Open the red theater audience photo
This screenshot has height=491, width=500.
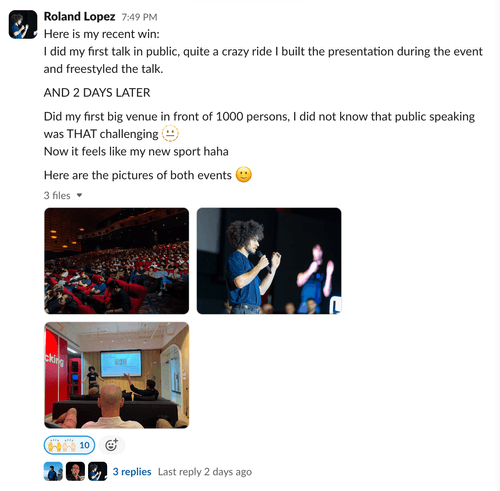[x=116, y=261]
